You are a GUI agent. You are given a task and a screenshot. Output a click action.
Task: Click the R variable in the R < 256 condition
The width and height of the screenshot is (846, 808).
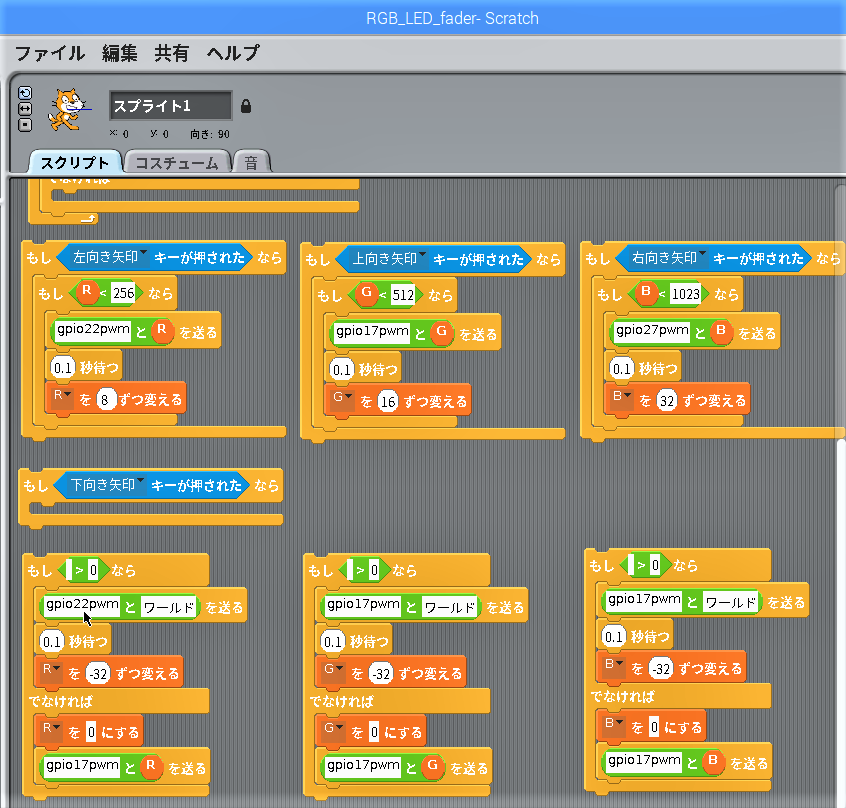[86, 292]
